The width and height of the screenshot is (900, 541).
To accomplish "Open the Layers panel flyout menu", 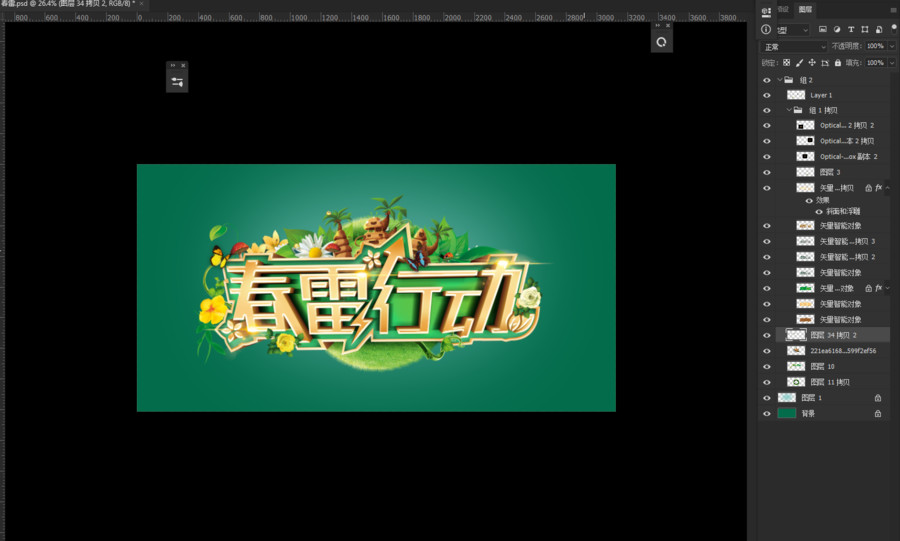I will (893, 10).
